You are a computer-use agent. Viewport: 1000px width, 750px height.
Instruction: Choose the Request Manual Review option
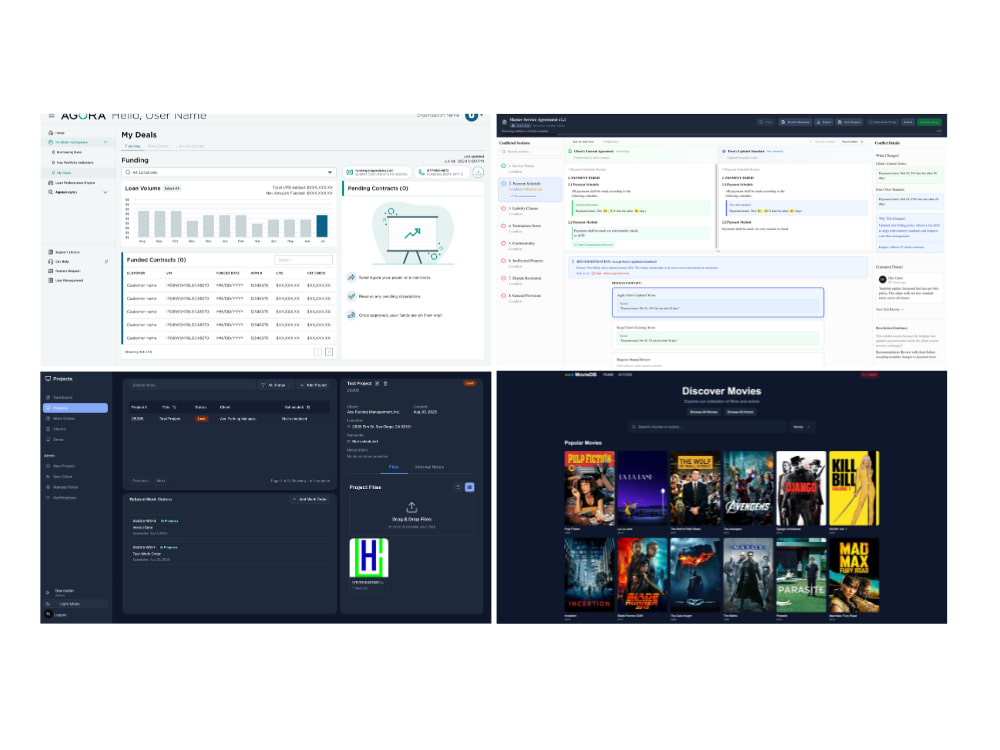click(x=717, y=361)
